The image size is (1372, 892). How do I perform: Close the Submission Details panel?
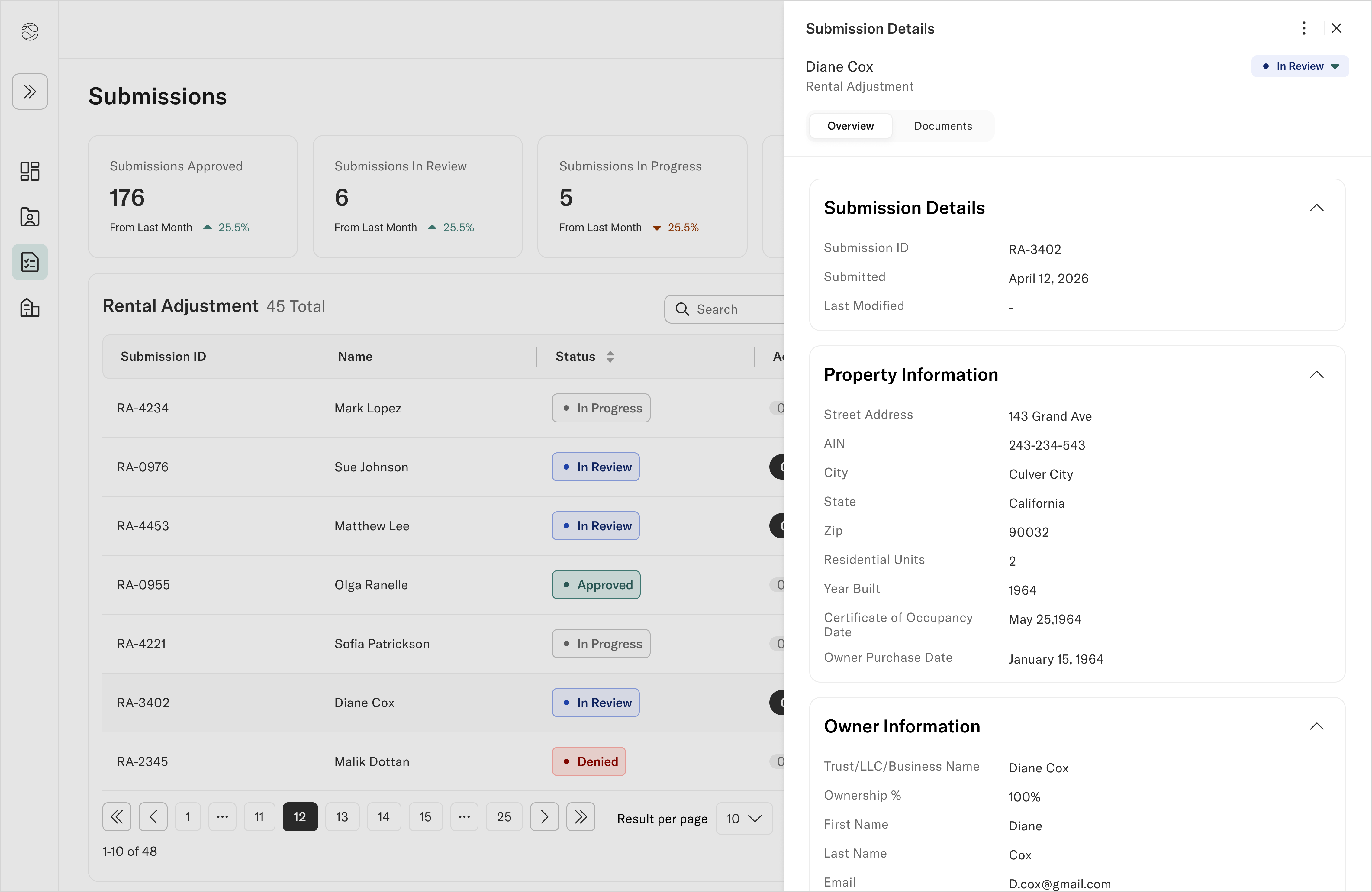(1337, 28)
